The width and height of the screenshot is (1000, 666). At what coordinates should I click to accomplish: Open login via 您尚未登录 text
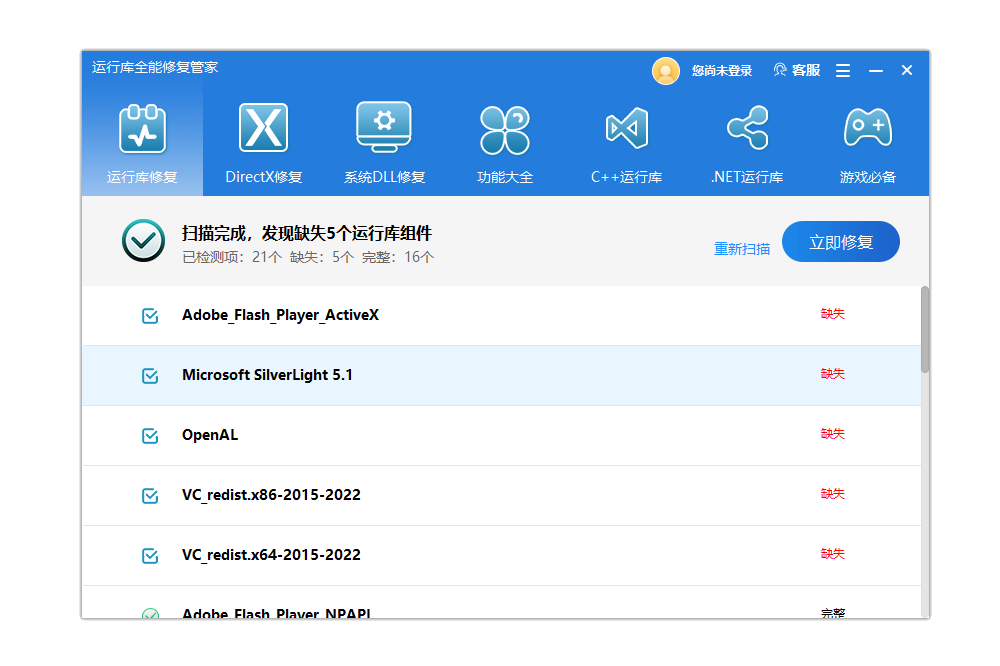(722, 70)
